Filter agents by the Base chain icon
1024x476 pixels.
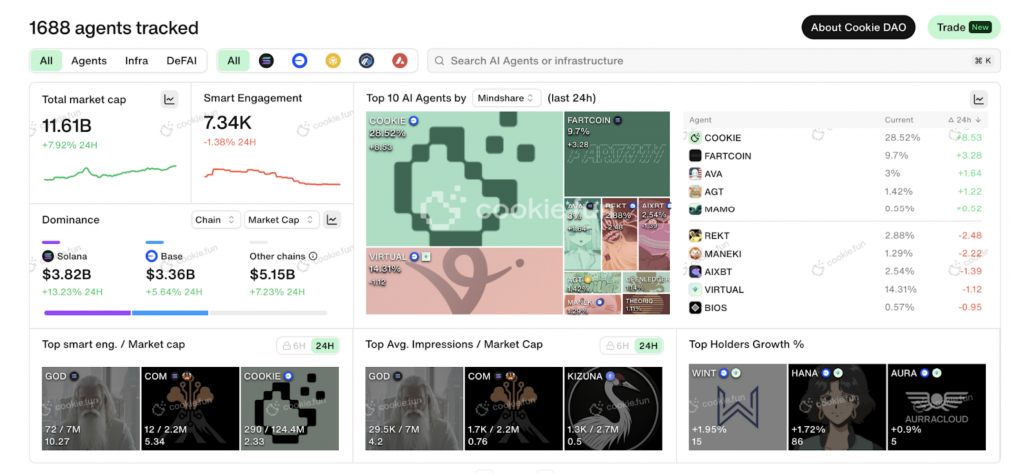click(x=300, y=61)
